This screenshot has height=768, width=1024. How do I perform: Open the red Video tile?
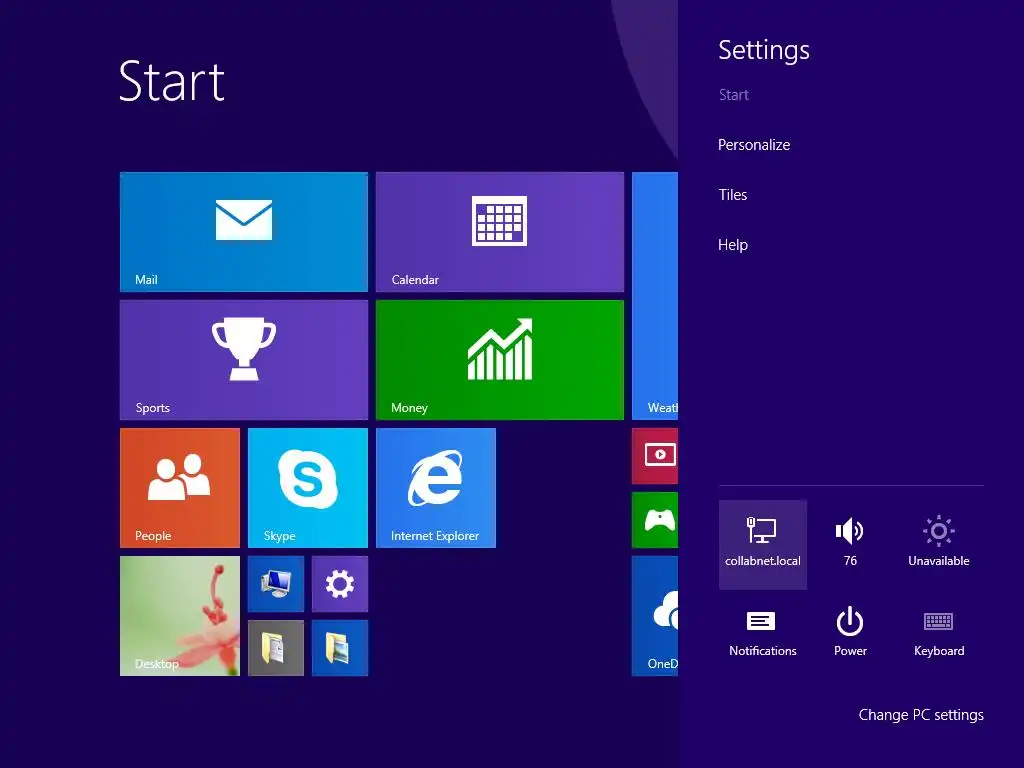coord(655,456)
